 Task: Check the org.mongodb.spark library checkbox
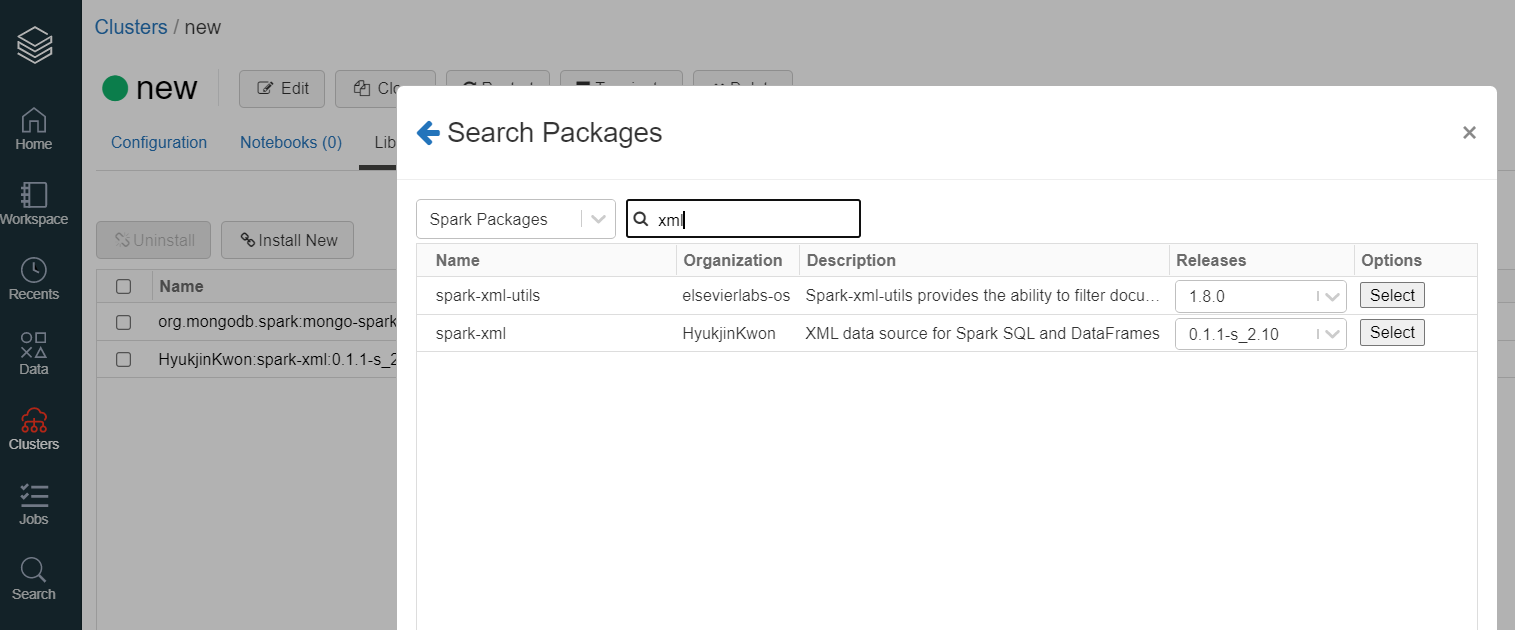point(124,322)
